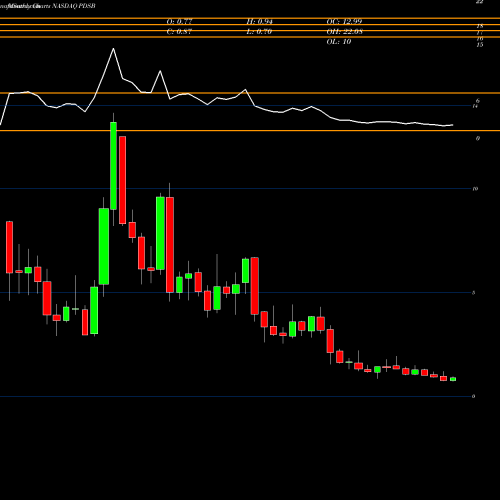The height and width of the screenshot is (500, 500).
Task: Click the 14 axis label beside blue gridline
Action: (475, 106)
